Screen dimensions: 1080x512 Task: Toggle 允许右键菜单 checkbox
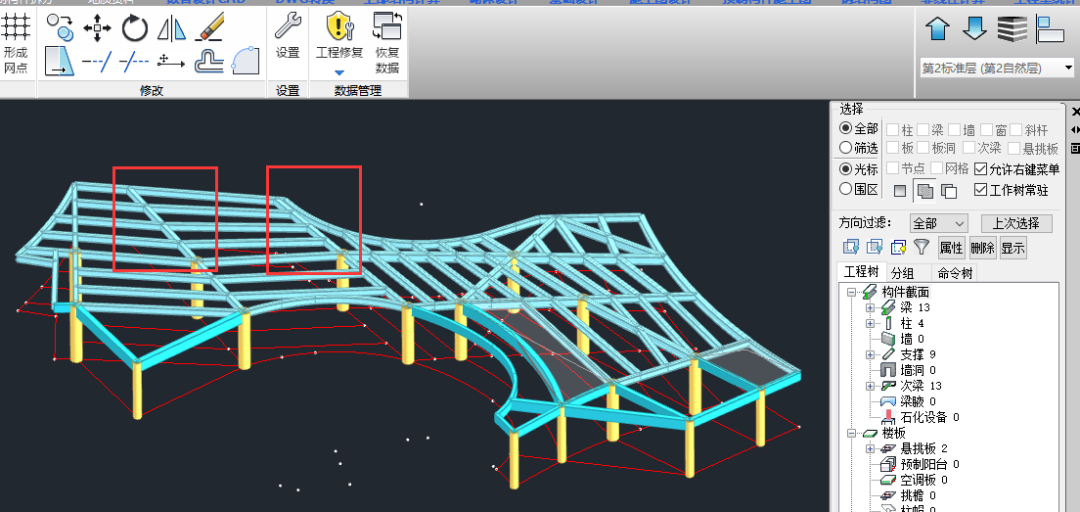(980, 169)
